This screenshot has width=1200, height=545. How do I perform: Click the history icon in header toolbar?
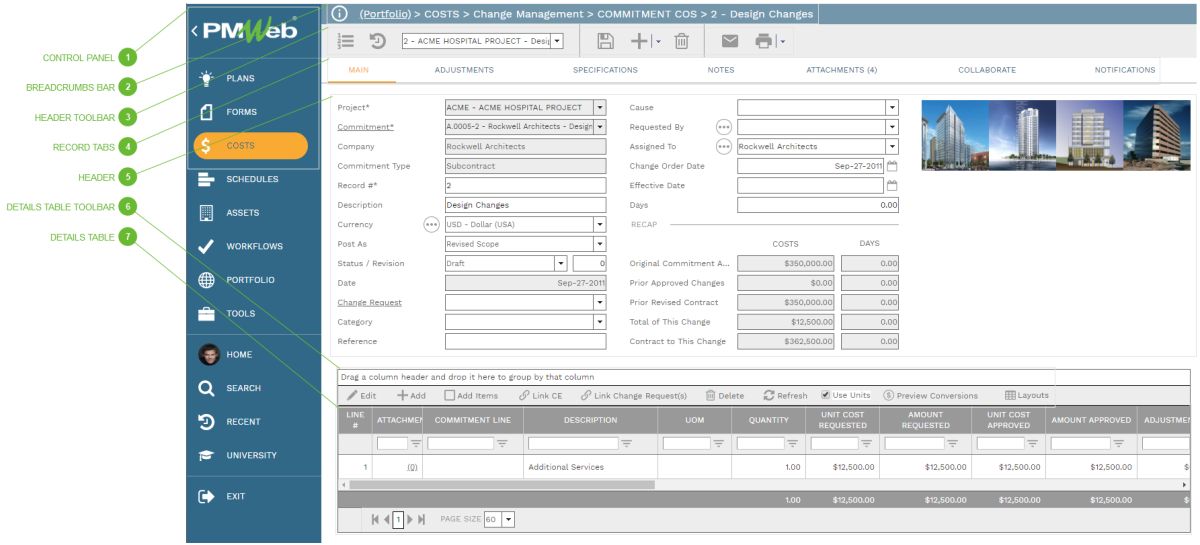coord(378,41)
